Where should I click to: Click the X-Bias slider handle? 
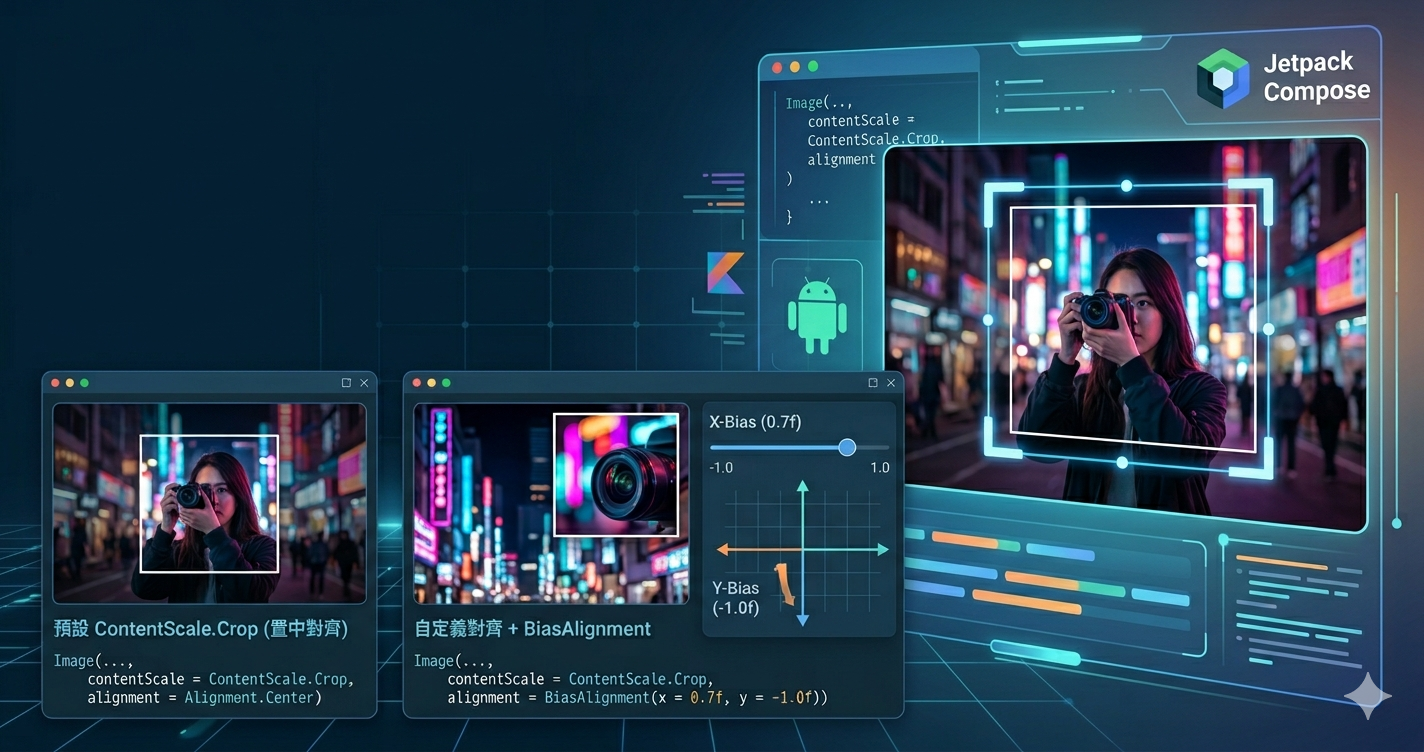847,447
